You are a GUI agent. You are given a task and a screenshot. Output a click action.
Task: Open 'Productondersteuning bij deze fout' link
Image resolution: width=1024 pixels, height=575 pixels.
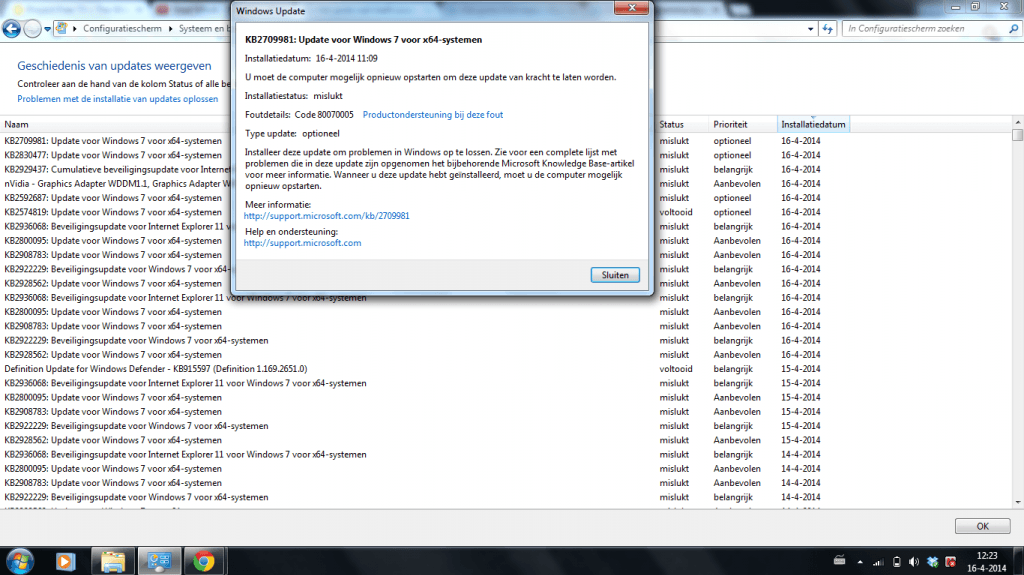coord(433,114)
